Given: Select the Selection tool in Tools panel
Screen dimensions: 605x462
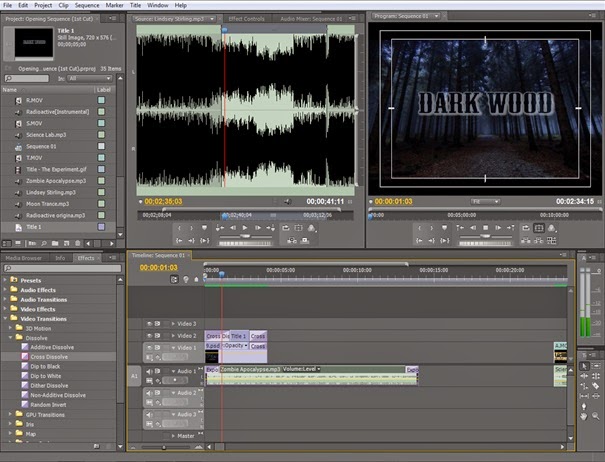Looking at the screenshot, I should 584,366.
